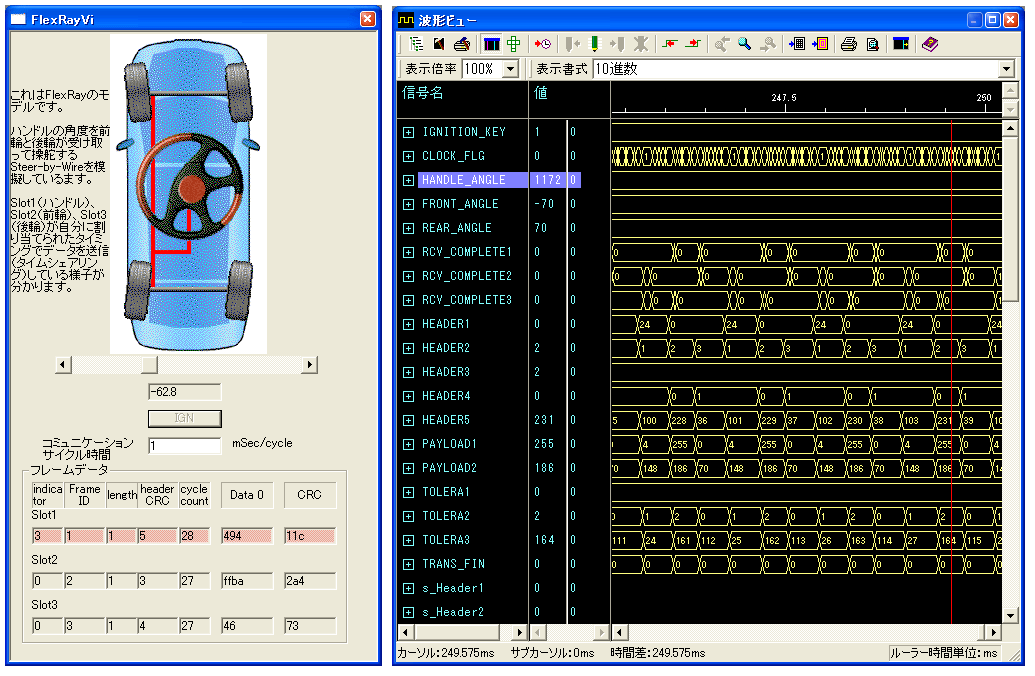Click the Slot2 CRC field showing 2a4
Viewport: 1035px width, 676px height.
point(310,581)
